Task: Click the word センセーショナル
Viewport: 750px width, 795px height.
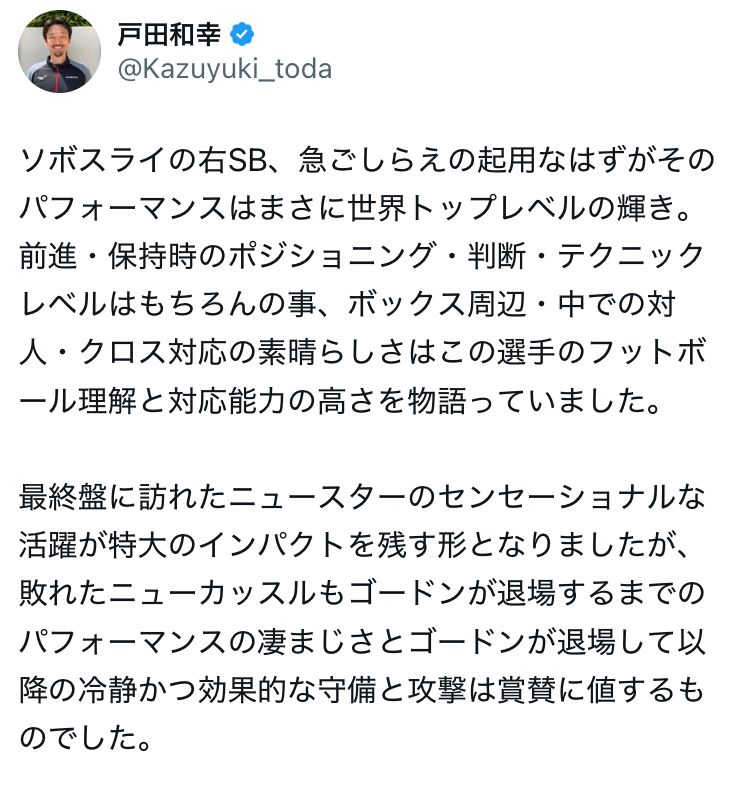Action: tap(556, 497)
